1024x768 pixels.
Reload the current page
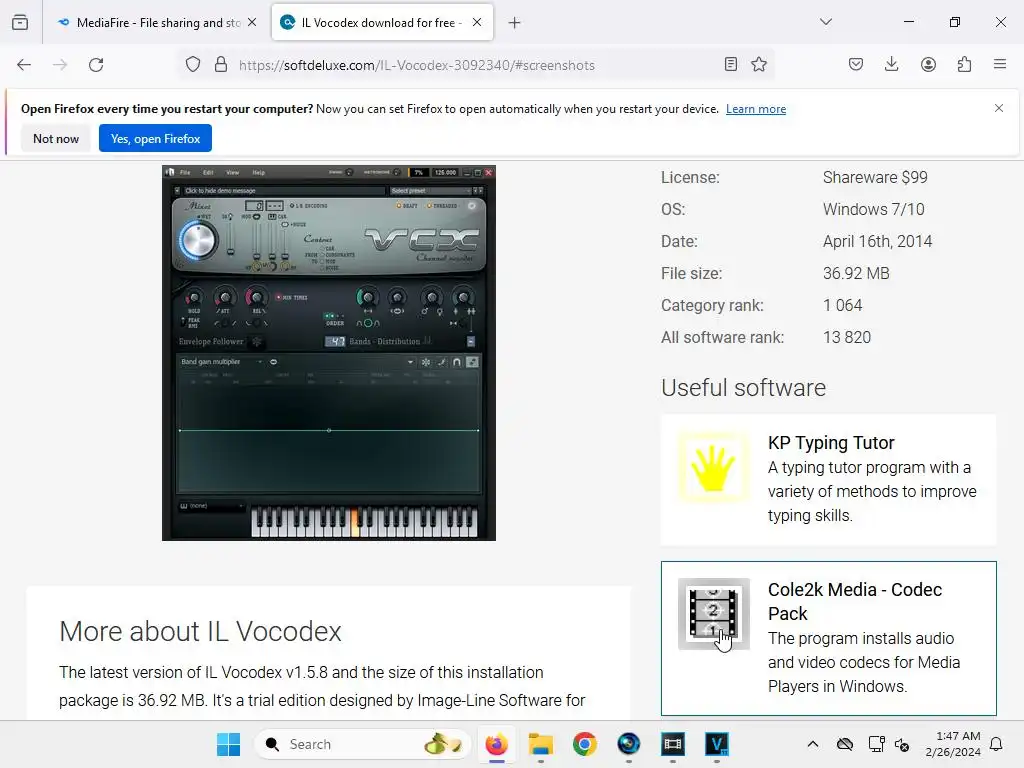96,65
